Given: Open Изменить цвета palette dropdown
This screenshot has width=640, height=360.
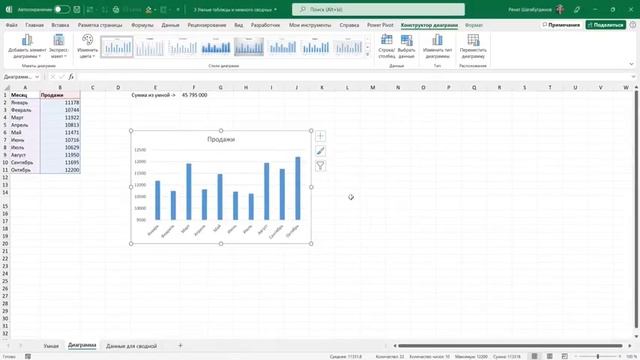Looking at the screenshot, I should 87,46.
